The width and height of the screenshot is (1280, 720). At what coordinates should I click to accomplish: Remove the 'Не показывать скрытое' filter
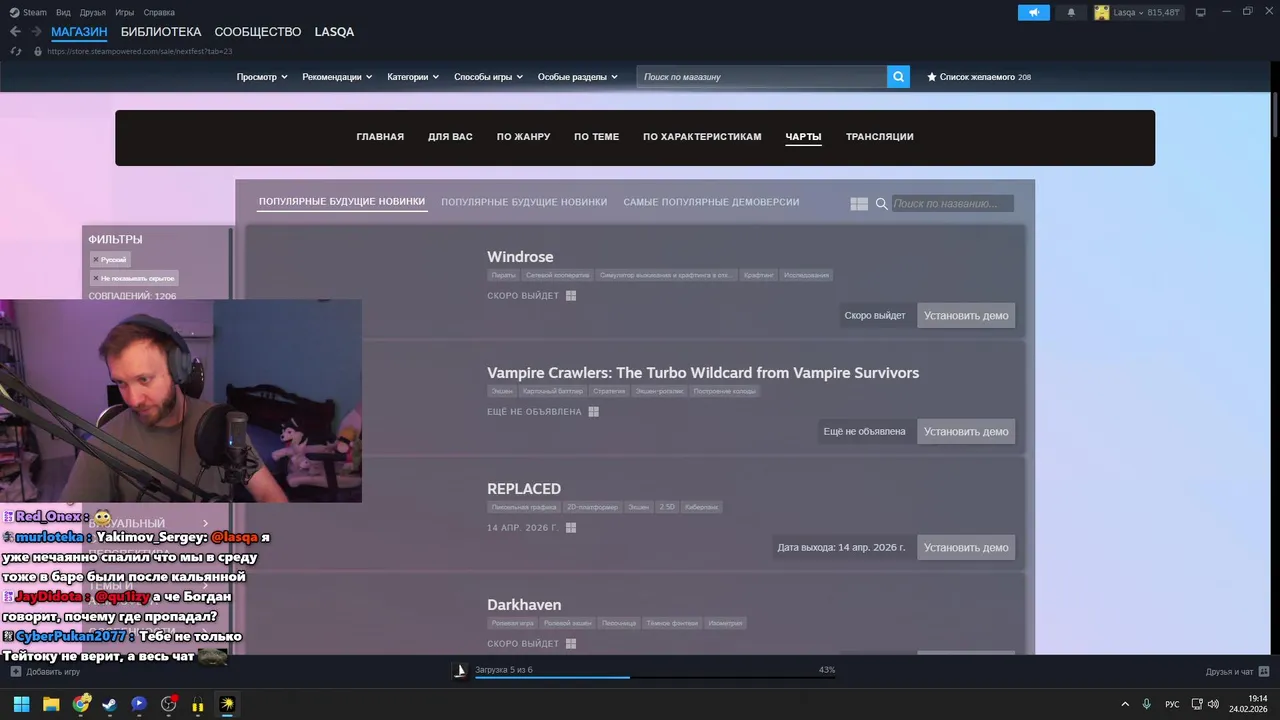pos(96,278)
